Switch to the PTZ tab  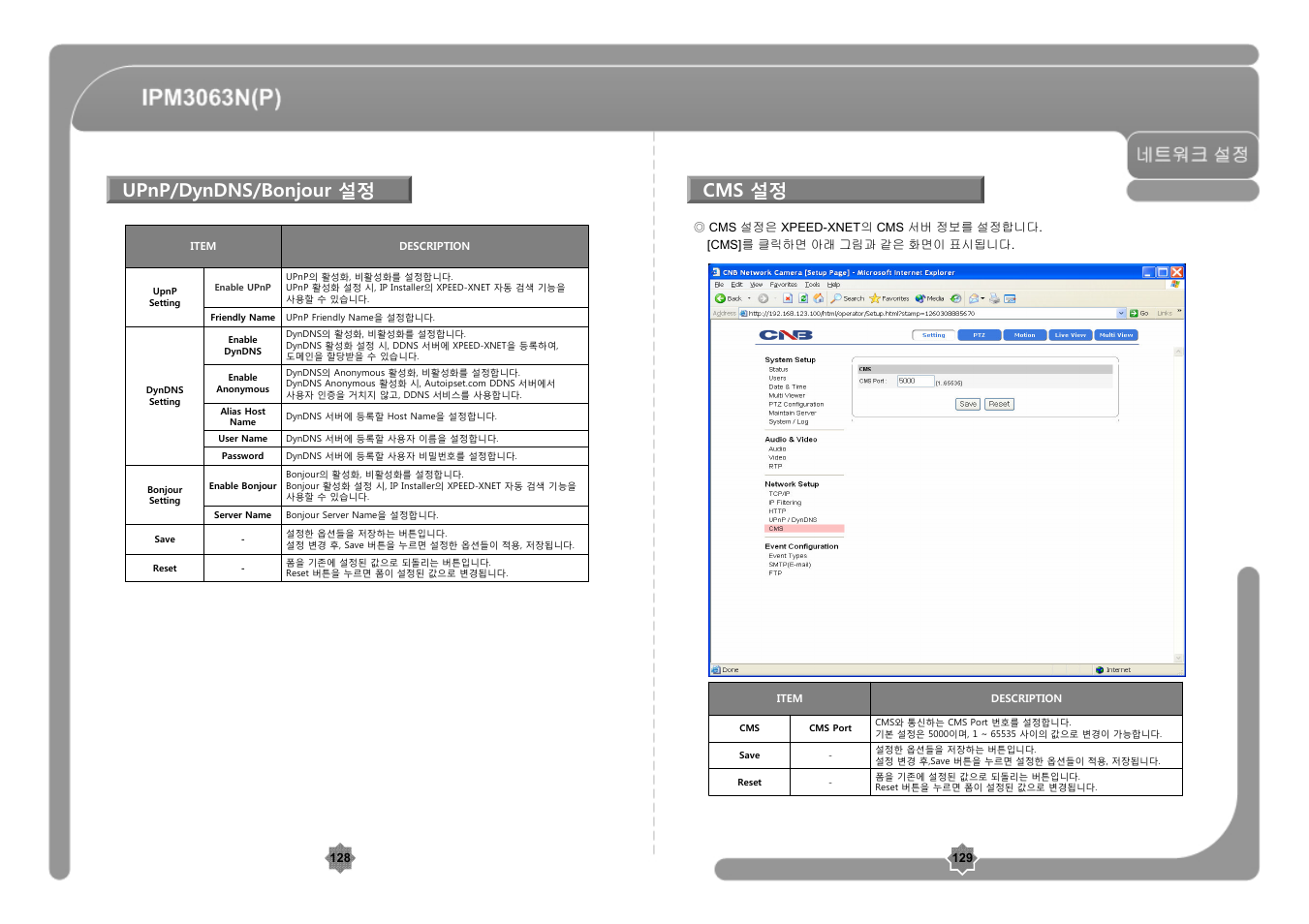(979, 335)
